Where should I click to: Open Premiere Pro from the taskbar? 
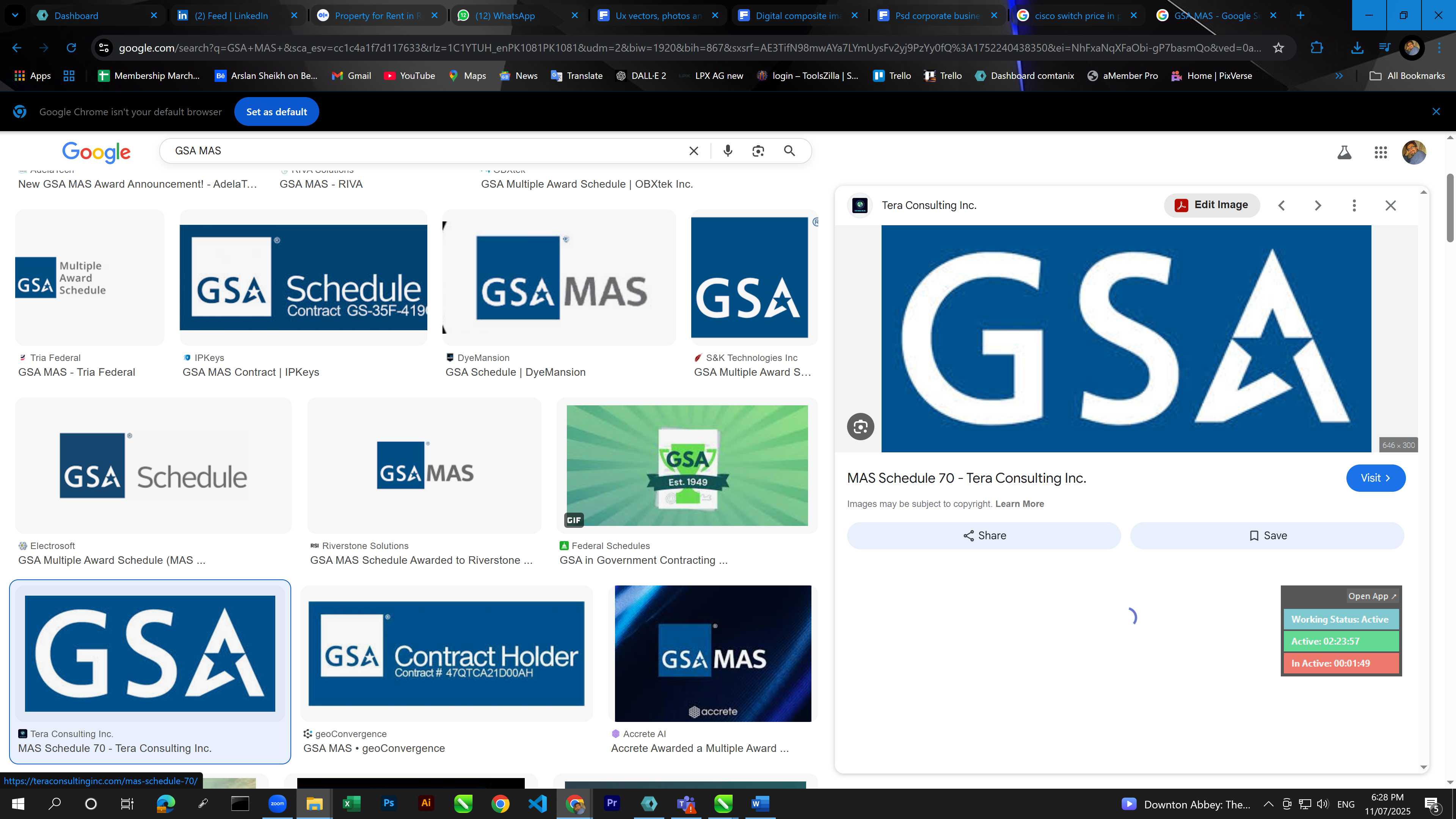pos(612,803)
